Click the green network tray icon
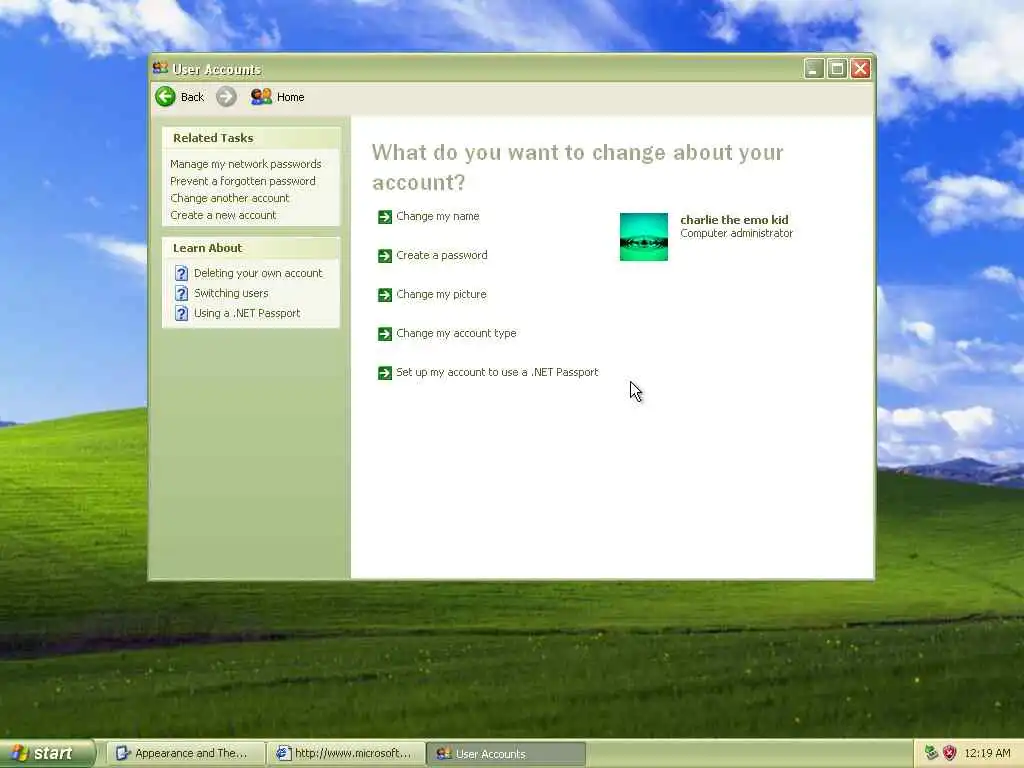The width and height of the screenshot is (1024, 768). [x=931, y=753]
